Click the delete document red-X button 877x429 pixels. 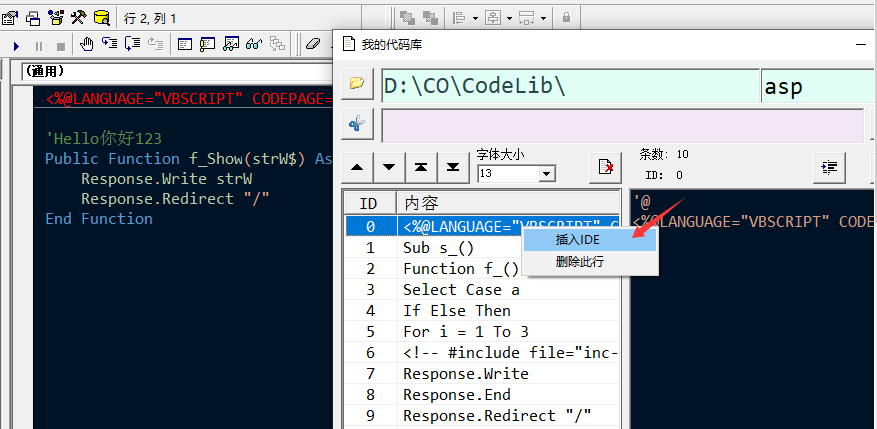pyautogui.click(x=606, y=167)
